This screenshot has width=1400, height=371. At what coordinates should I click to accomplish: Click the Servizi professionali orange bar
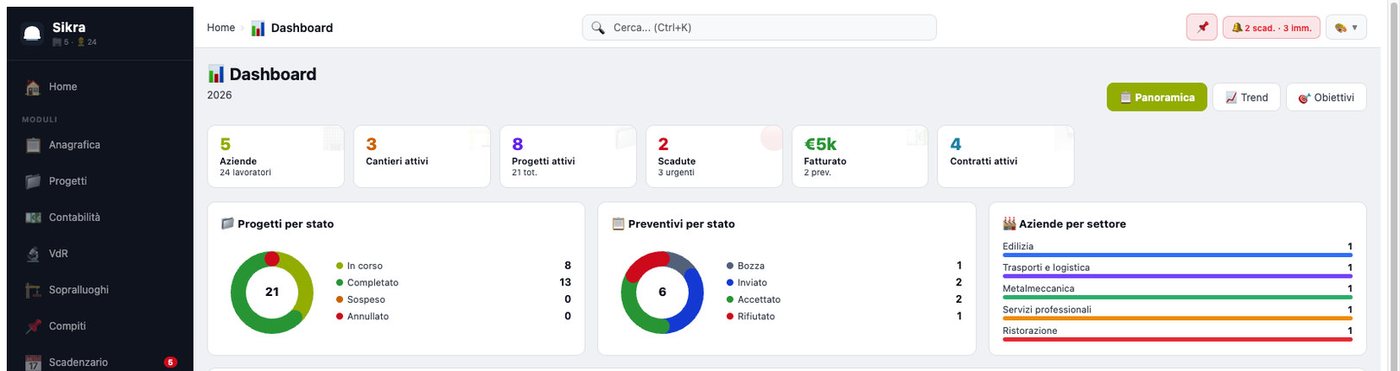click(1177, 318)
